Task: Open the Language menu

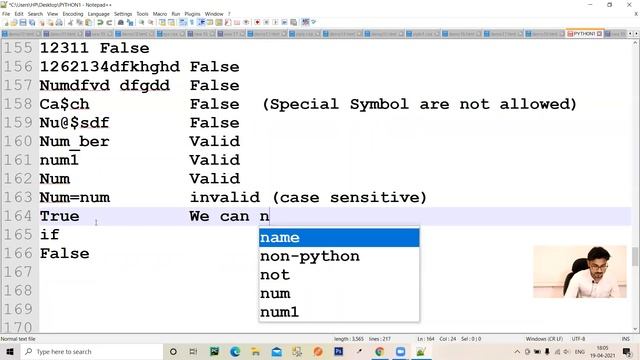Action: click(98, 14)
